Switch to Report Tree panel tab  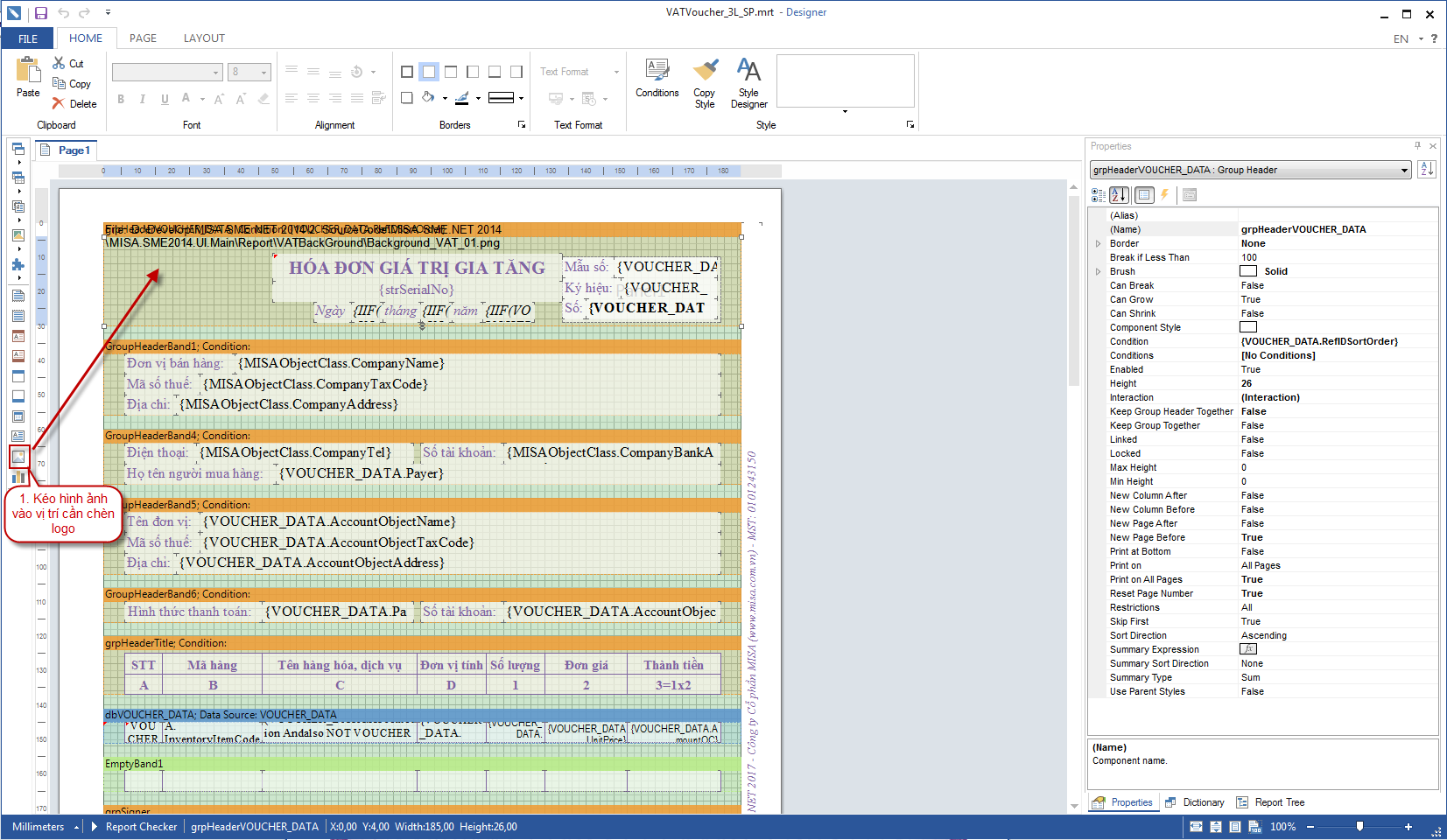click(1270, 802)
